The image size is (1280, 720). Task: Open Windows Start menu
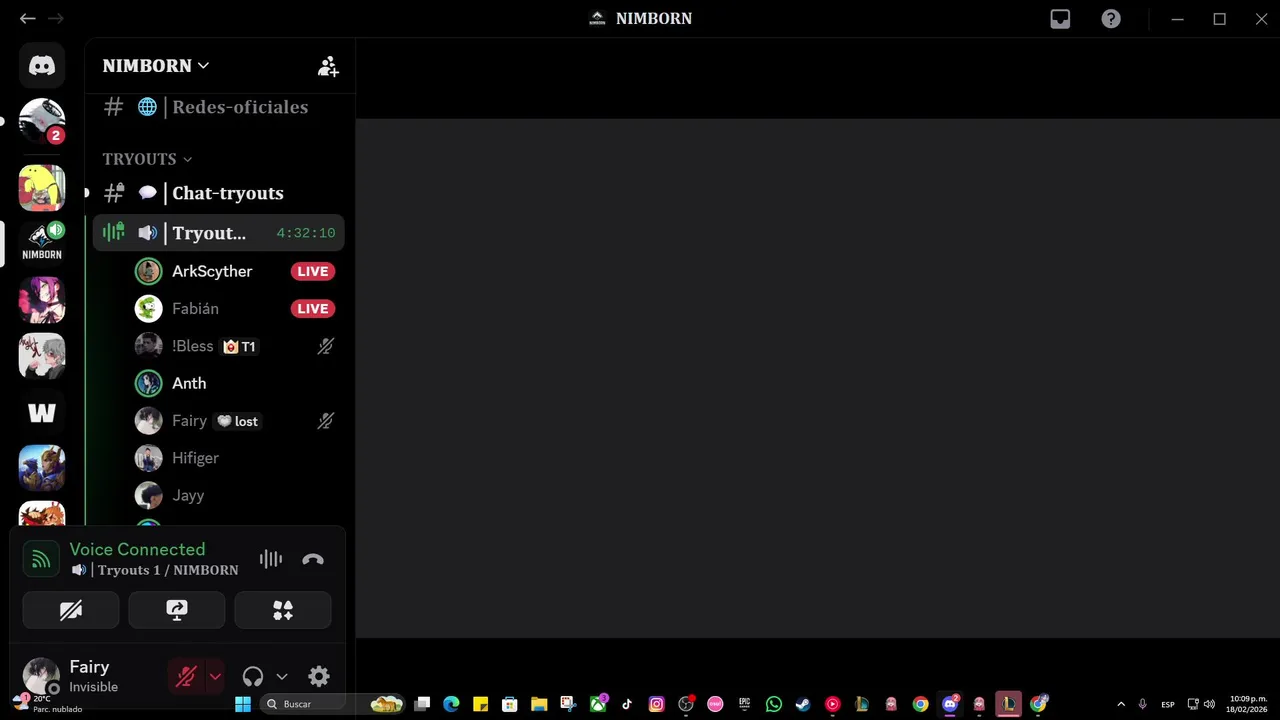pos(243,704)
